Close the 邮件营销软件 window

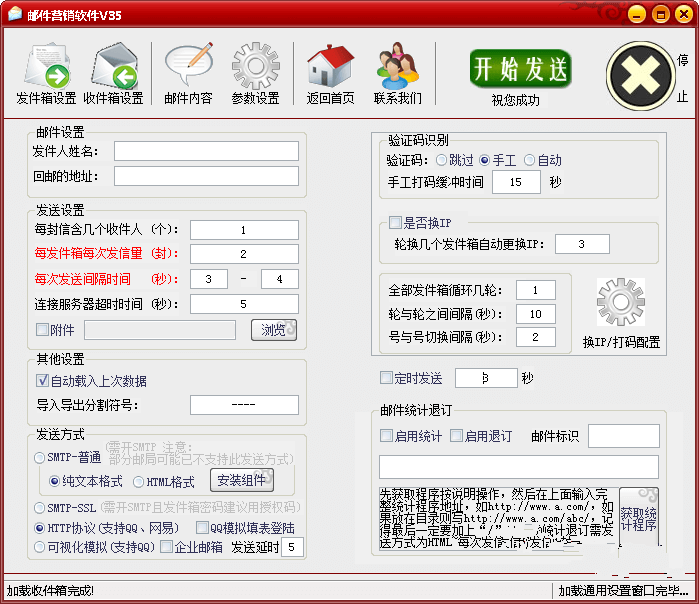click(x=684, y=14)
